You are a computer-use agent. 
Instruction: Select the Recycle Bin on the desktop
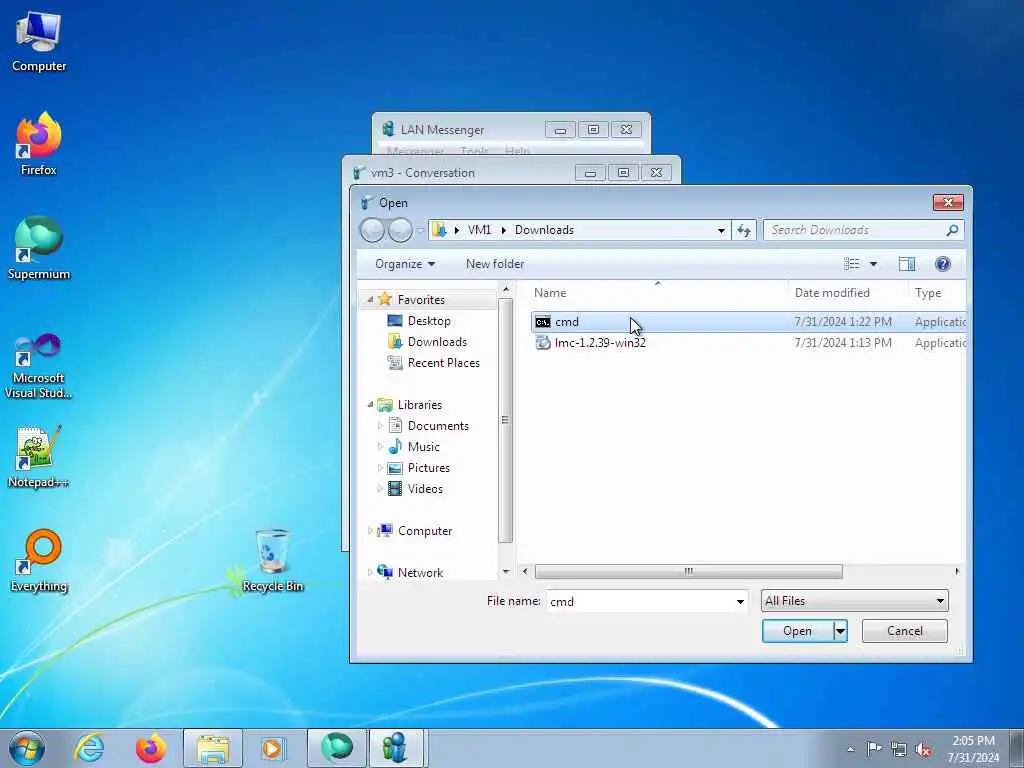(x=272, y=560)
